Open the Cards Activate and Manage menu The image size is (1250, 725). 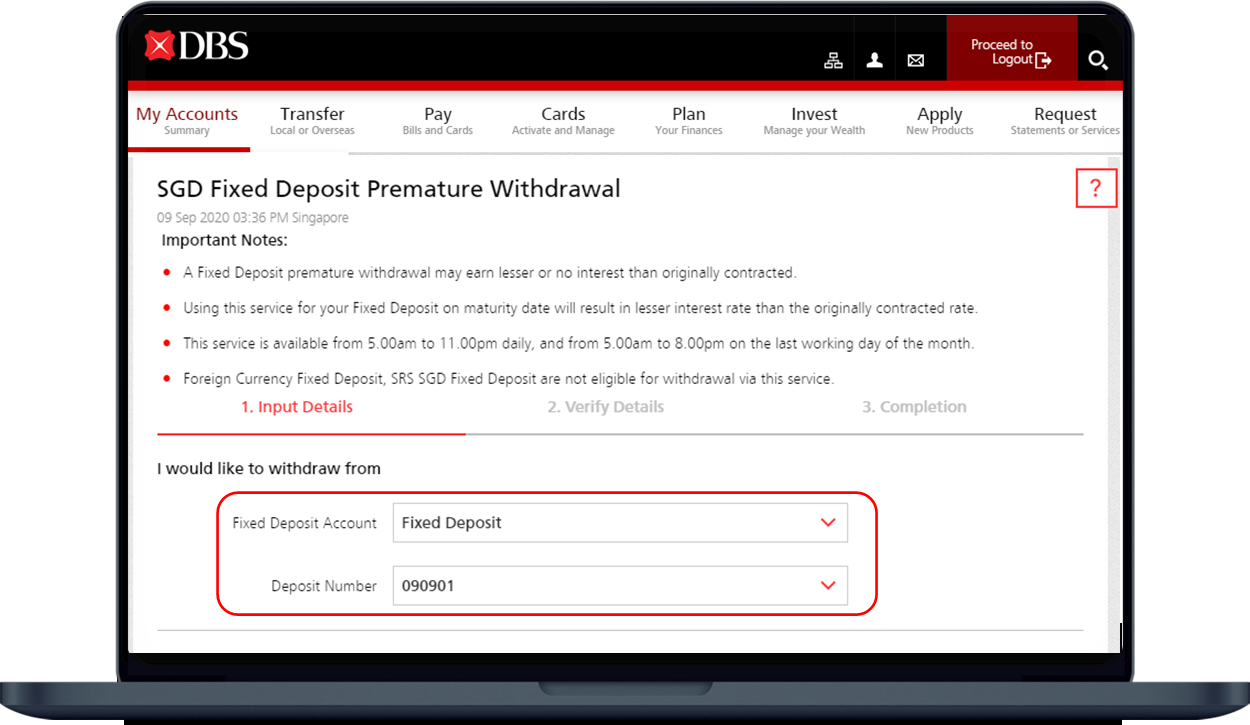pos(563,121)
